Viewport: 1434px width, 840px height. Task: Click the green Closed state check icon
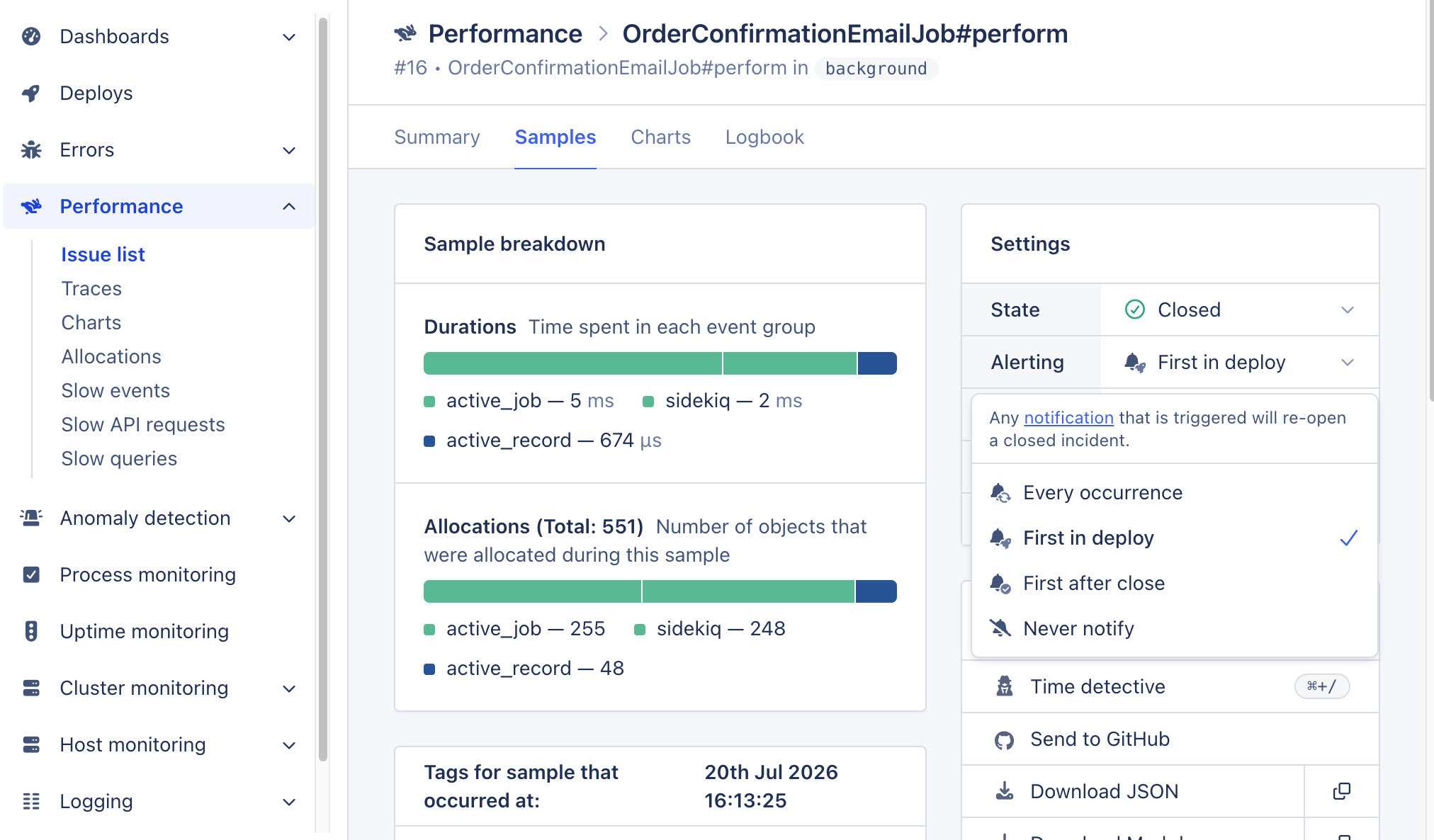(x=1135, y=310)
